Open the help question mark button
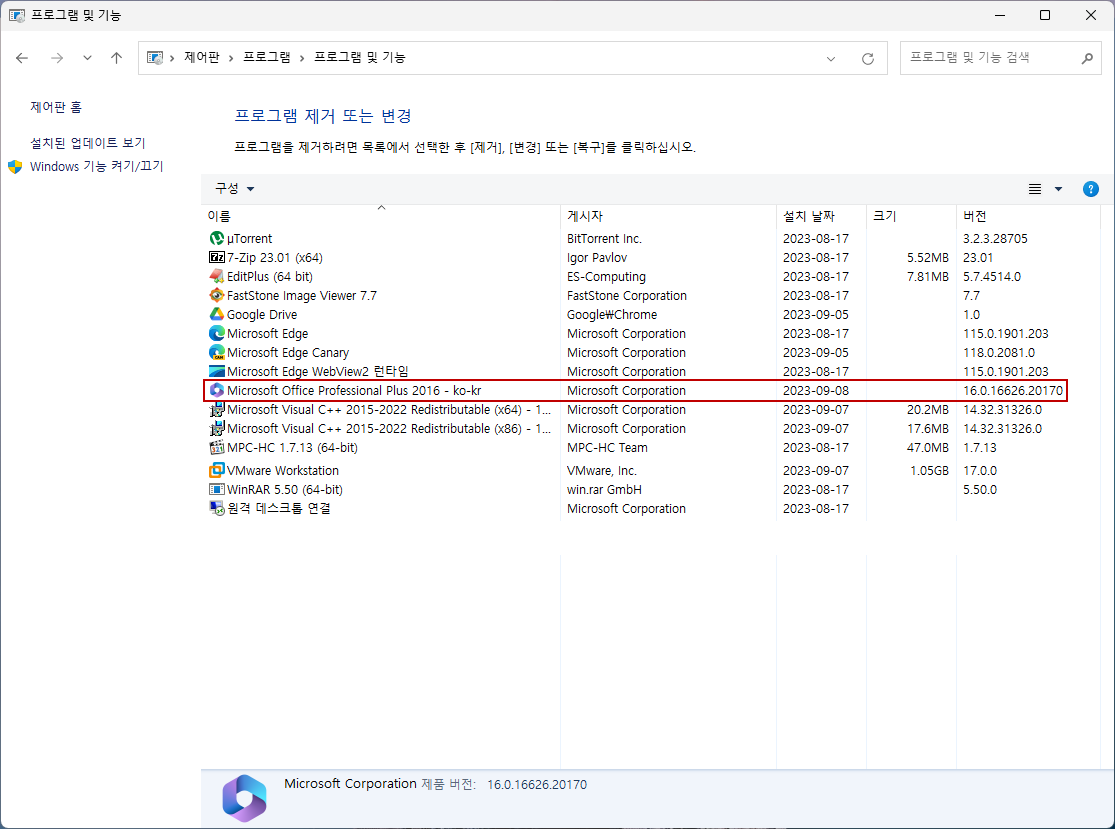This screenshot has width=1115, height=829. coord(1090,188)
